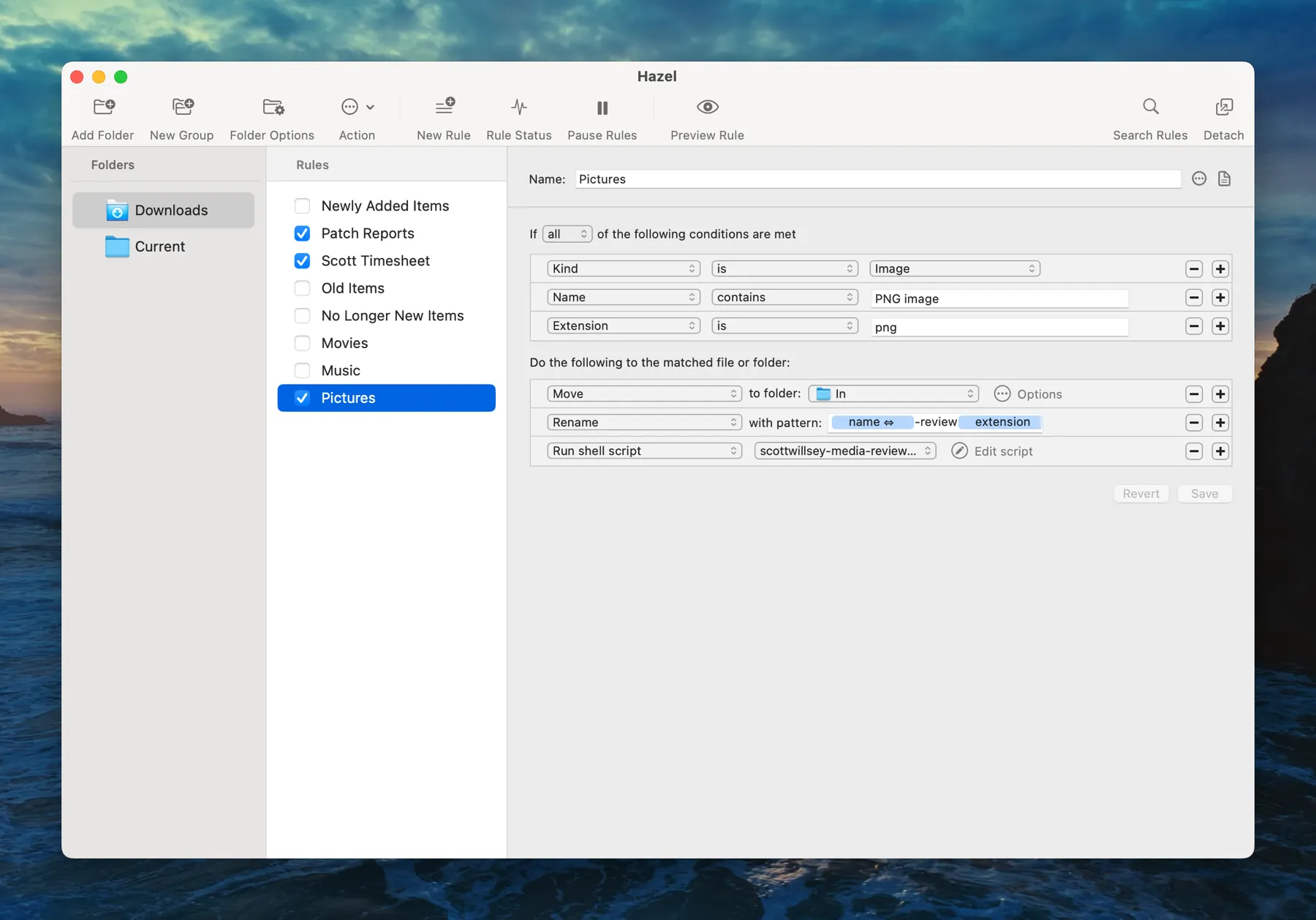
Task: Preview the rule using the eye icon
Action: click(706, 107)
